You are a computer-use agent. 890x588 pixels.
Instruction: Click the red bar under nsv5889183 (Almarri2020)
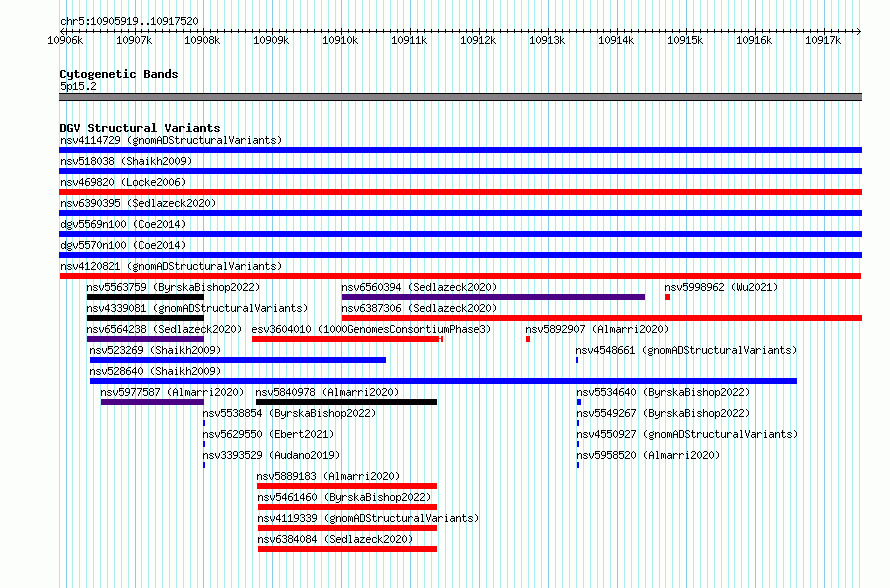pos(347,486)
